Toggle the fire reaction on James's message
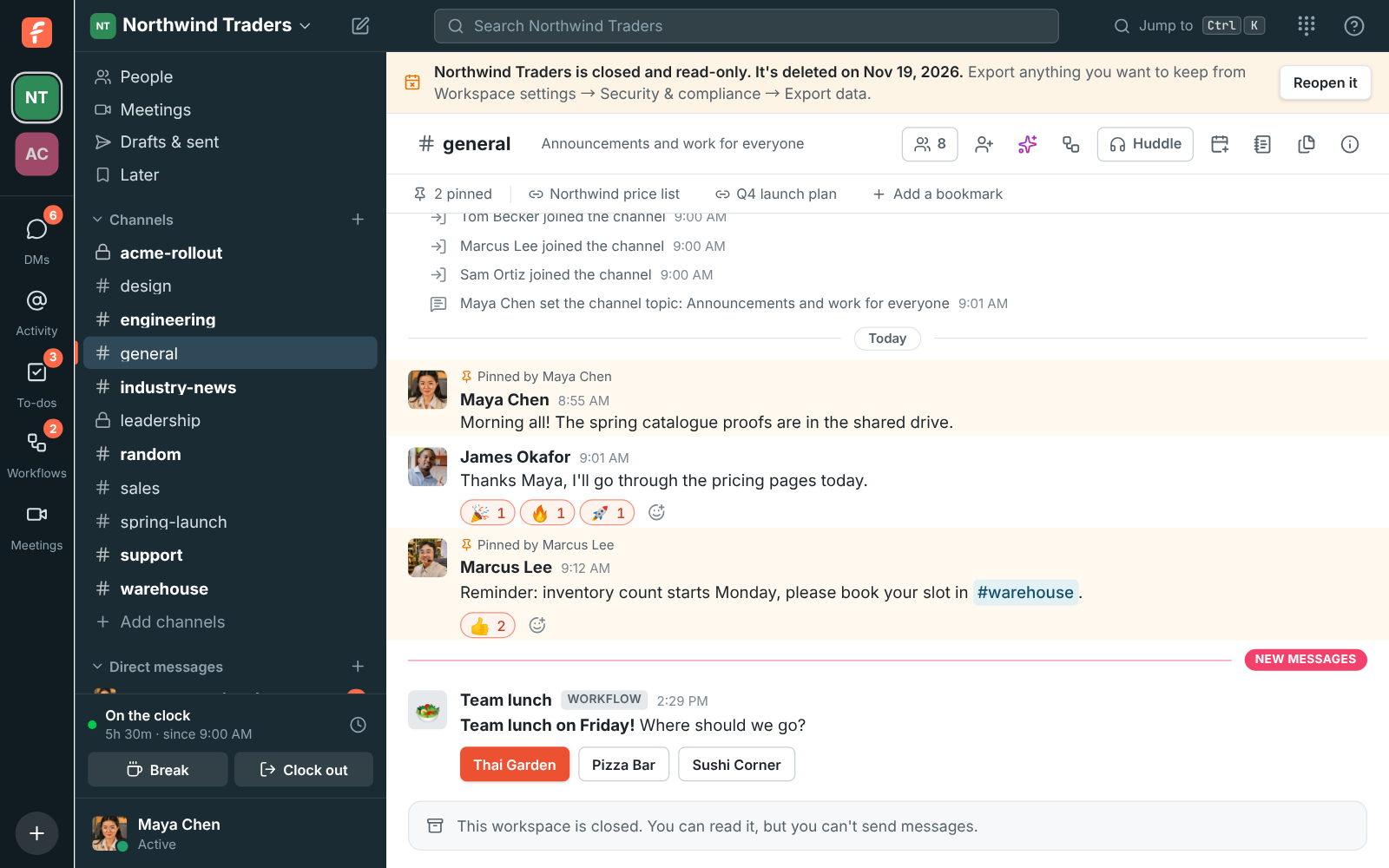The image size is (1389, 868). (547, 513)
